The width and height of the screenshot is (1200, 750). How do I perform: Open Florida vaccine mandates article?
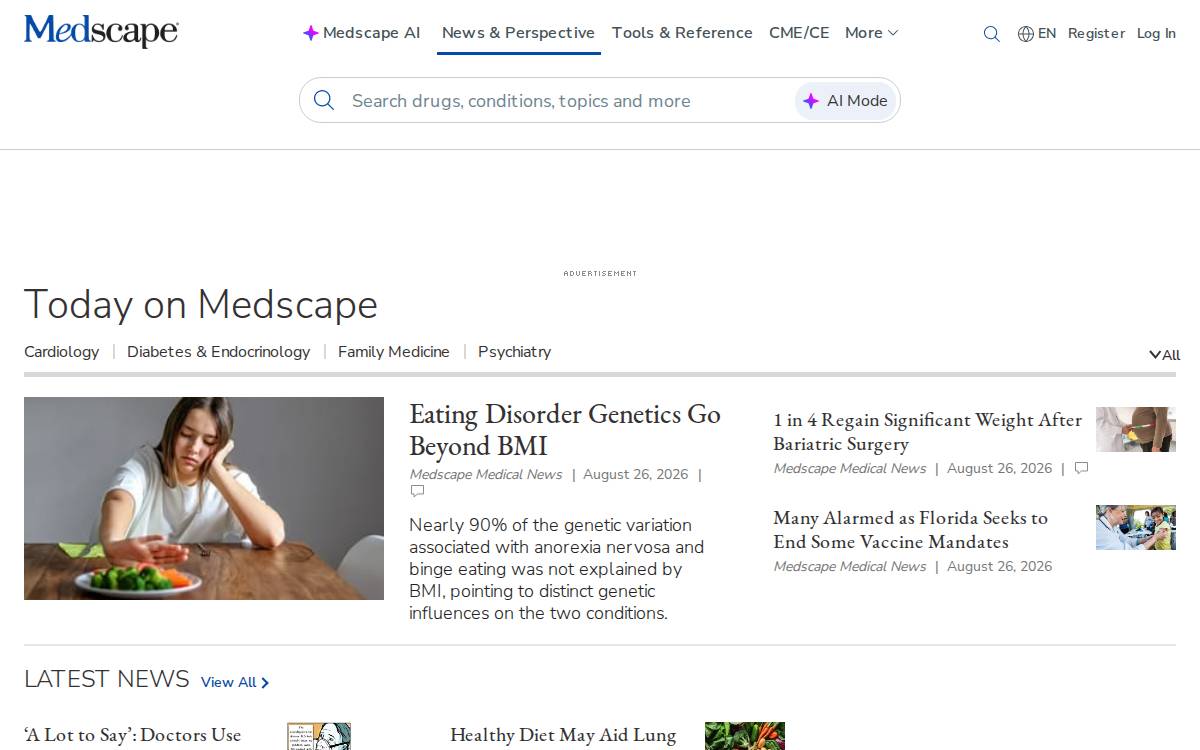point(910,530)
